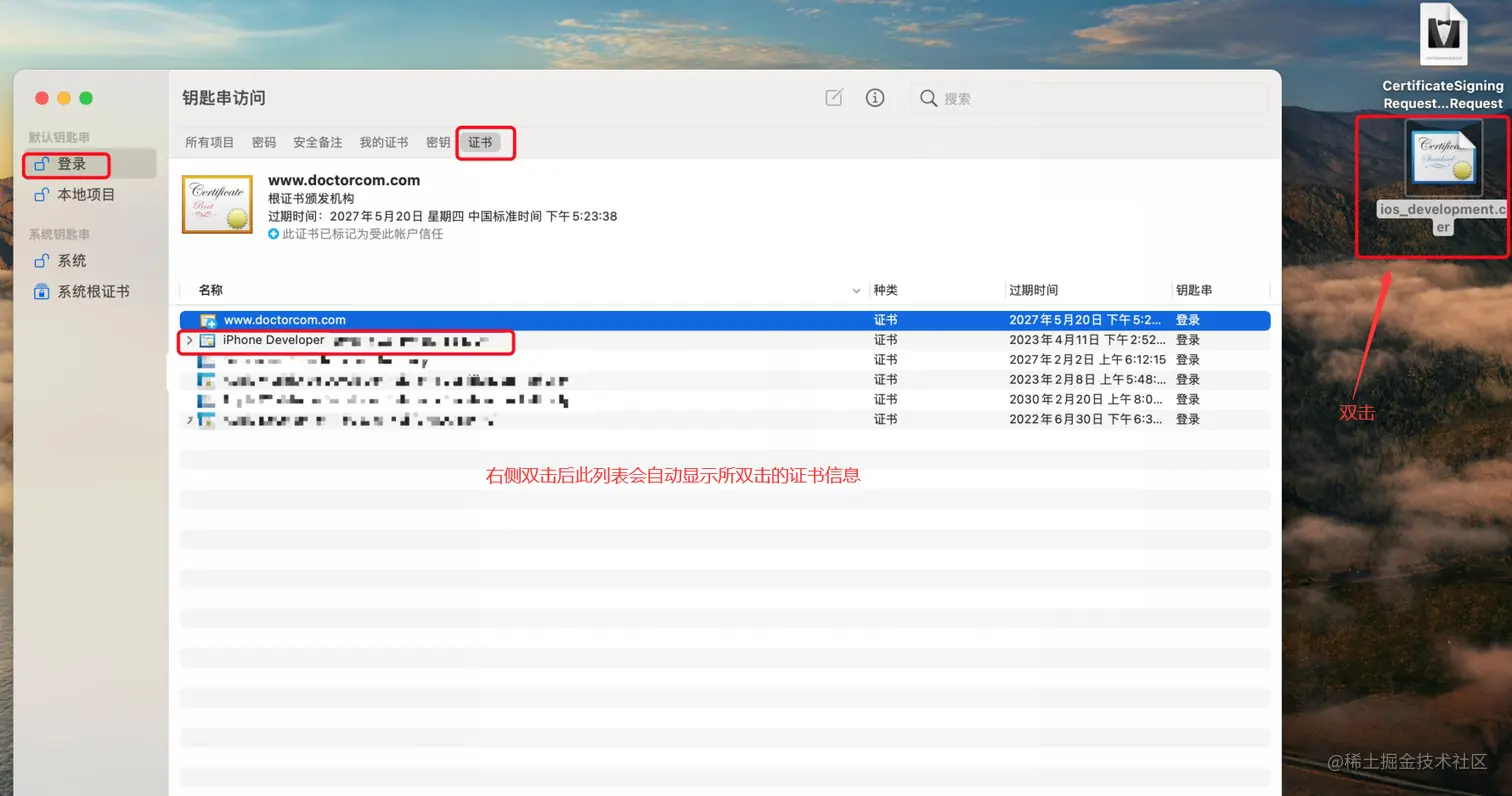The height and width of the screenshot is (796, 1512).
Task: Click 证书 kind cell in the iPhone Developer row
Action: coord(885,340)
